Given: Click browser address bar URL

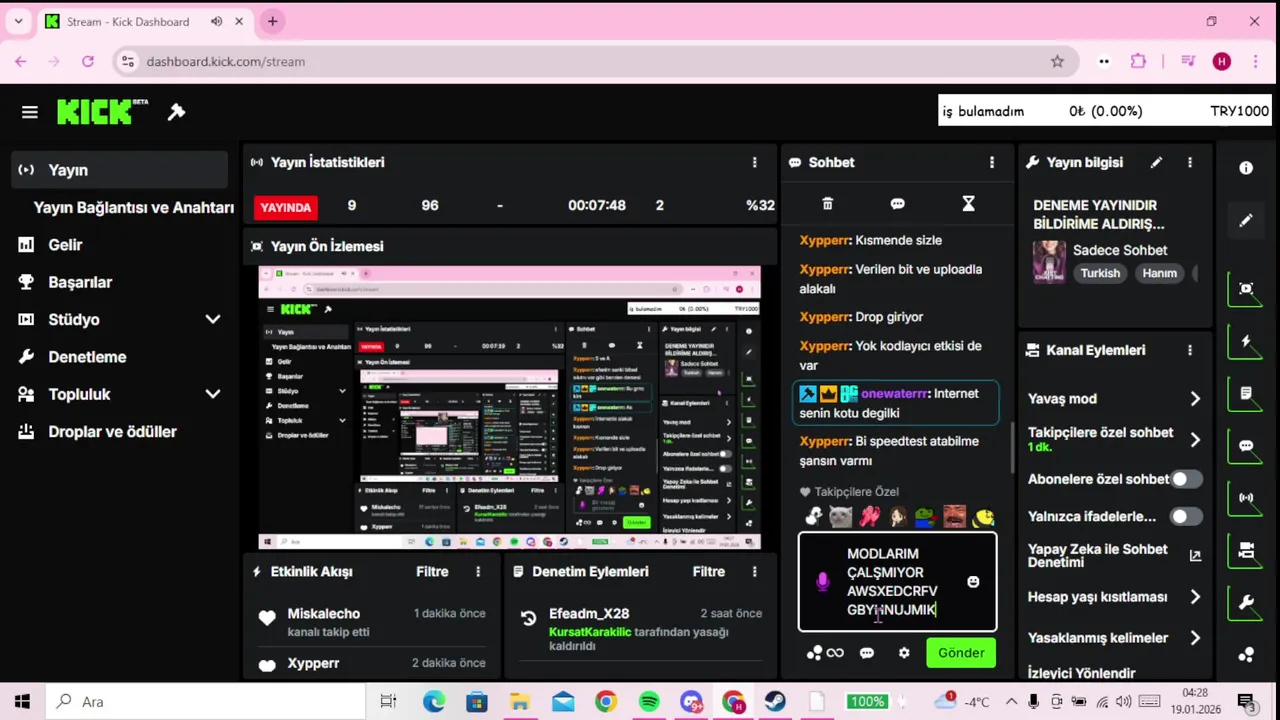Looking at the screenshot, I should [x=225, y=61].
